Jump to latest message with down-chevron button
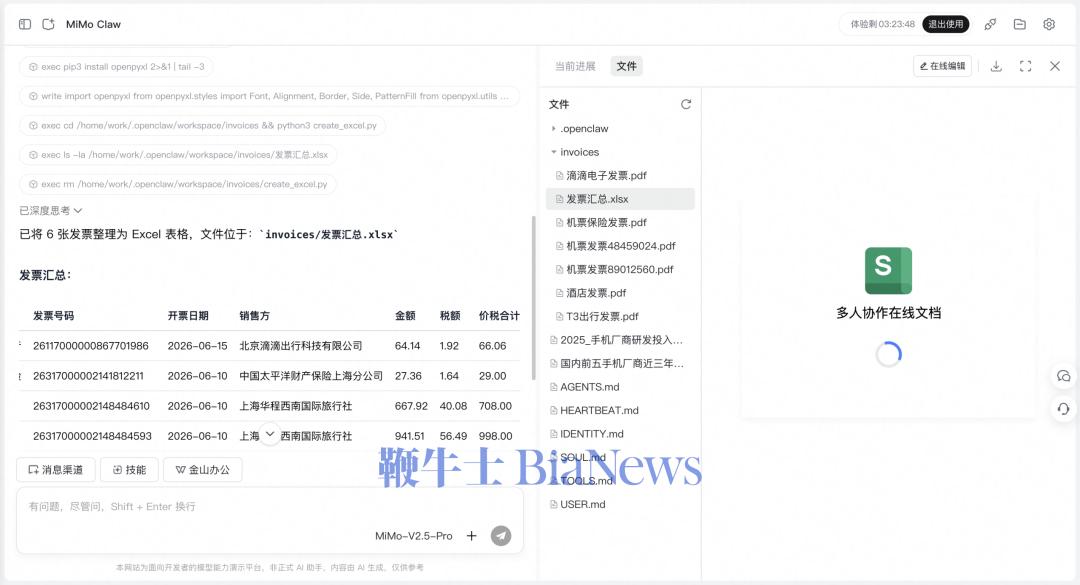The height and width of the screenshot is (585, 1080). [270, 433]
